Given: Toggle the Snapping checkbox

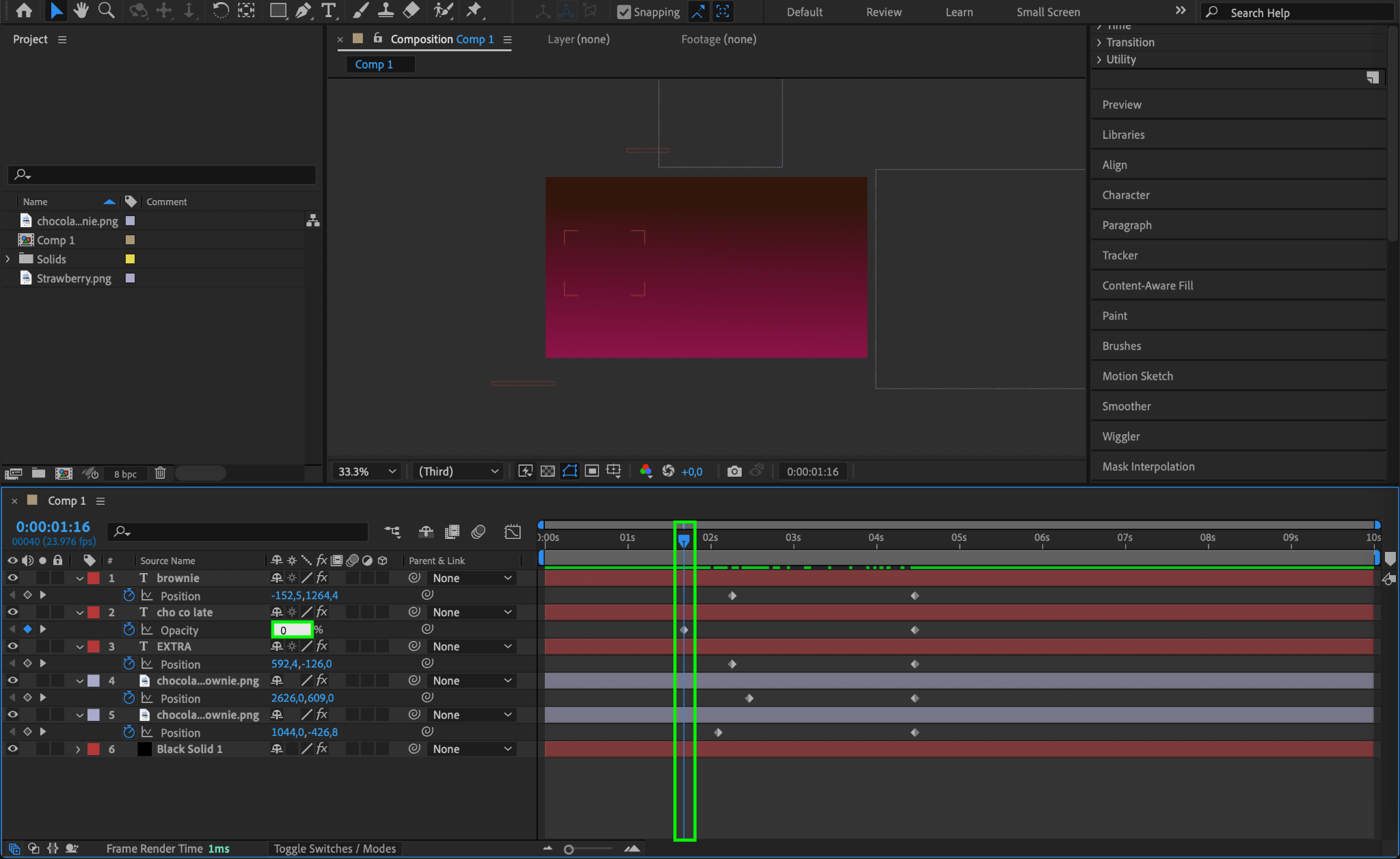Looking at the screenshot, I should point(623,12).
